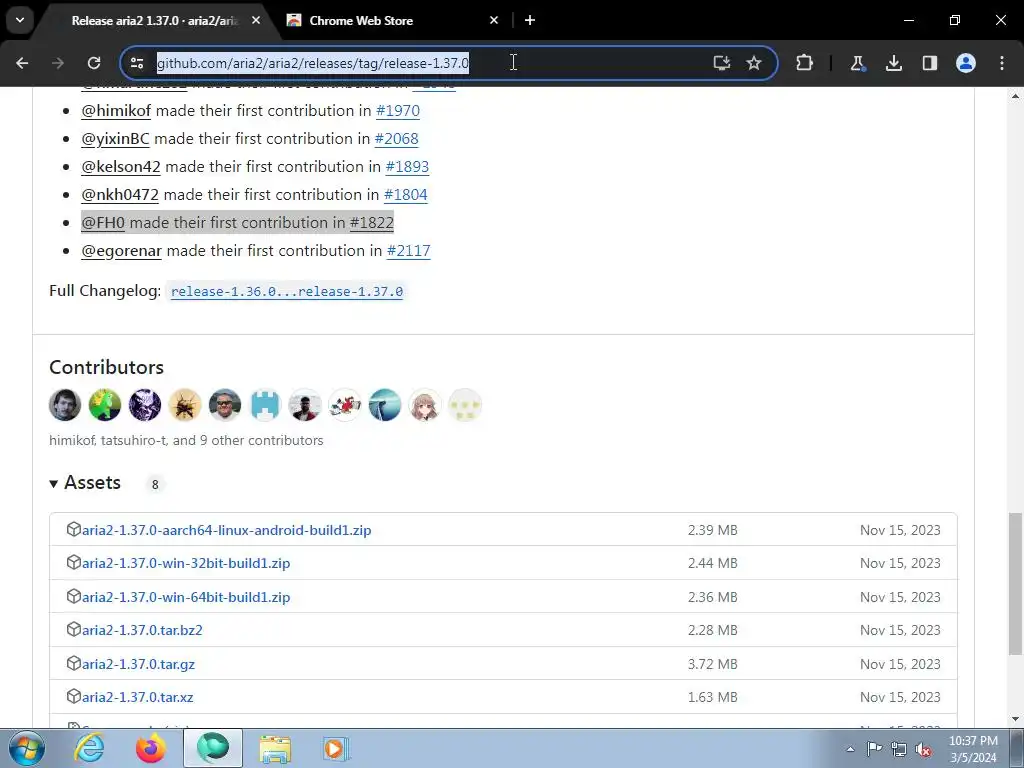Viewport: 1024px width, 768px height.
Task: Open the Windows Start menu
Action: click(27, 748)
